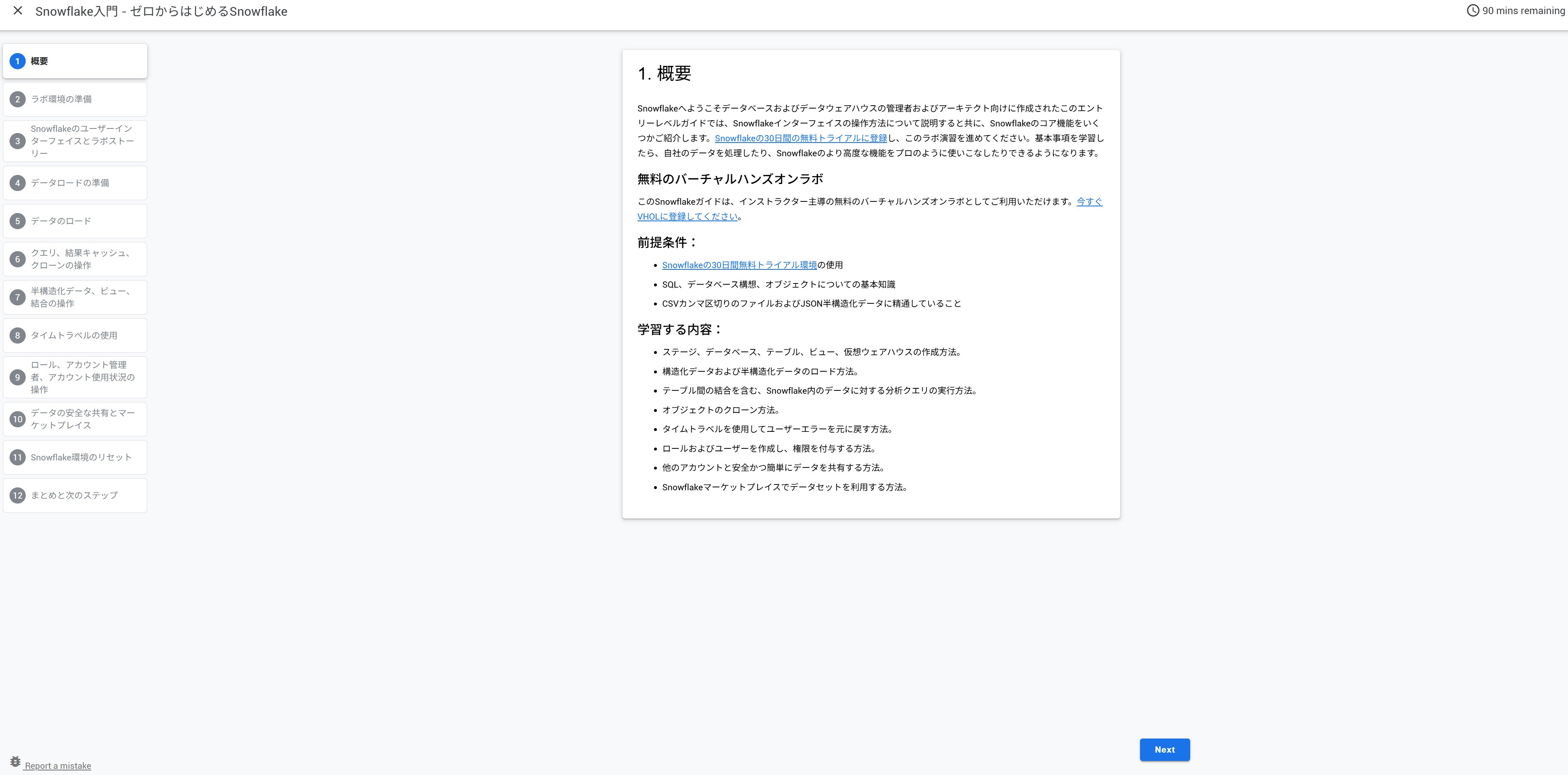Jump to step 4 データロードの準備
Screen dimensions: 1568x775
coord(75,183)
